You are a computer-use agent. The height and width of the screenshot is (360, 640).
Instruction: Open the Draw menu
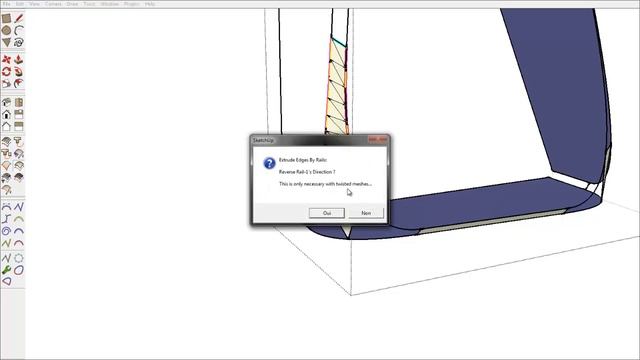click(x=72, y=4)
